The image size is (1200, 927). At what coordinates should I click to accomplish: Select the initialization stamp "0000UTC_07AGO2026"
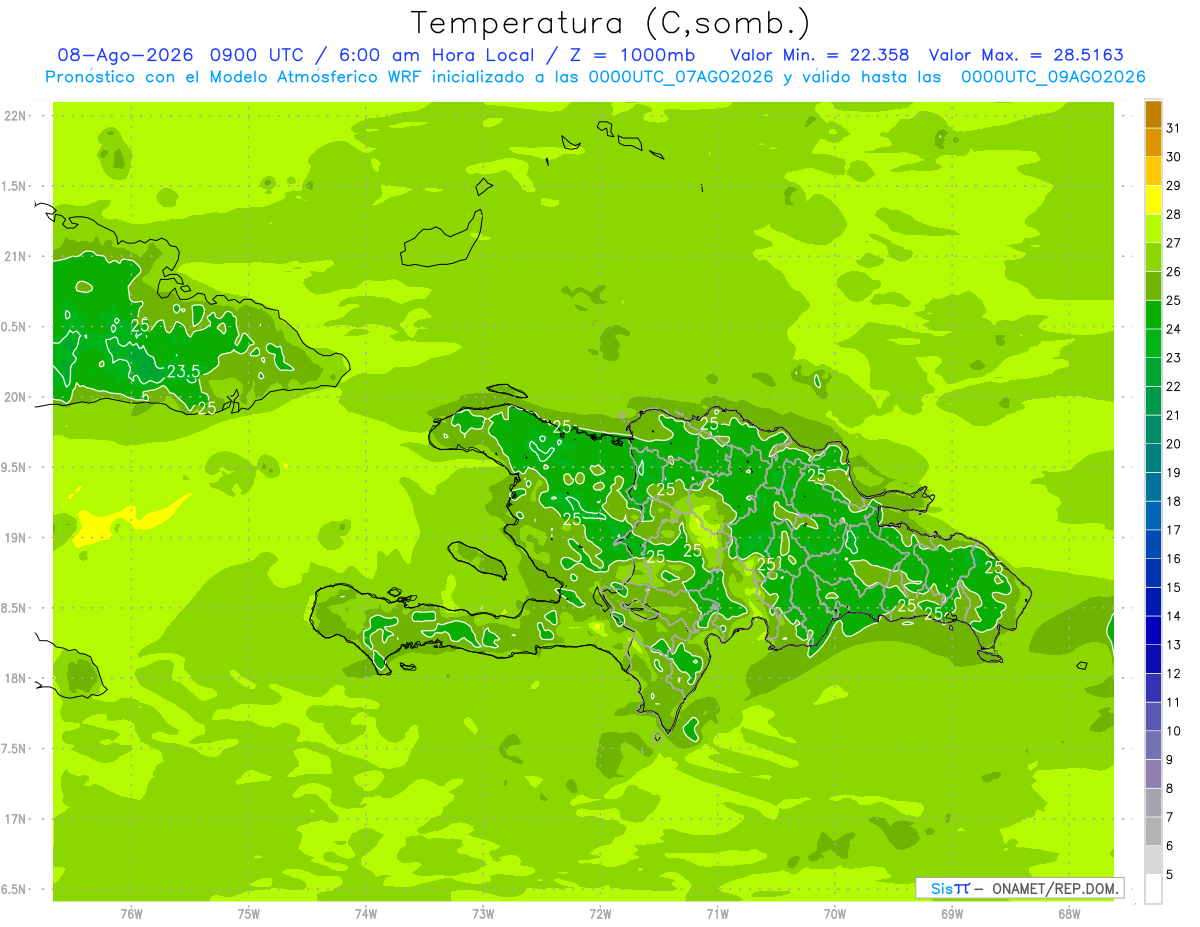[681, 77]
